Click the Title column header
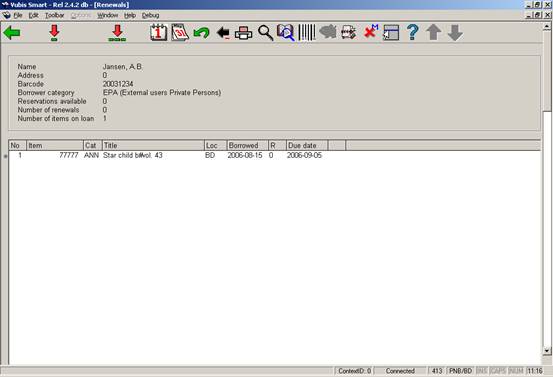 click(153, 145)
